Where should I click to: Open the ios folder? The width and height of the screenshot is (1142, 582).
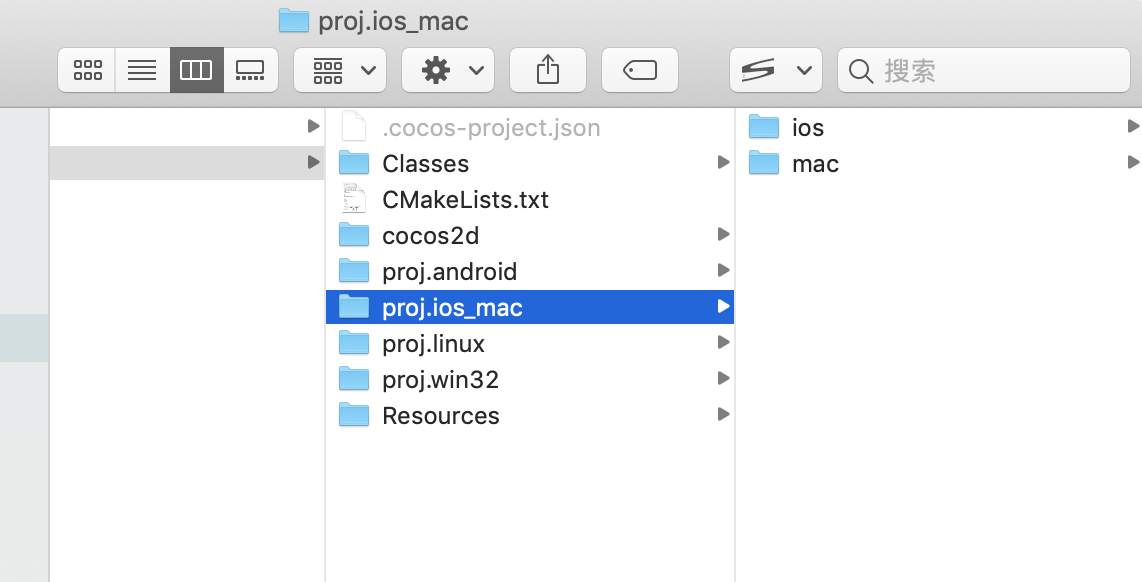pyautogui.click(x=807, y=128)
